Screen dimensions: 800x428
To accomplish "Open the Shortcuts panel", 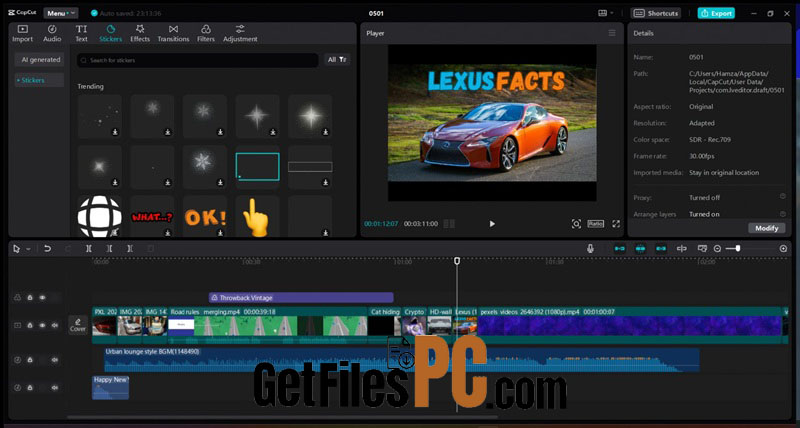I will pos(657,13).
